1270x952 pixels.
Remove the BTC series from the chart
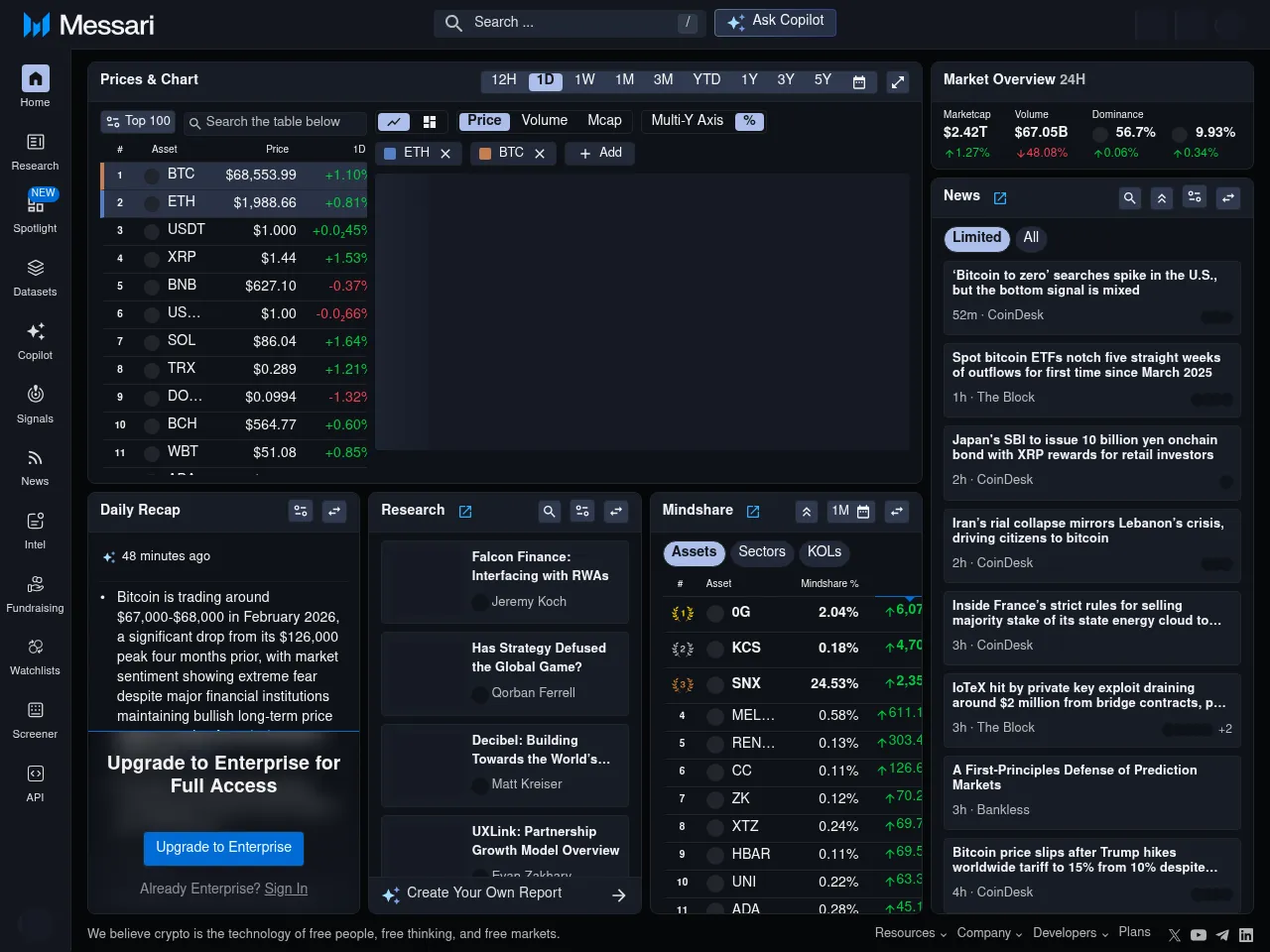pos(540,153)
